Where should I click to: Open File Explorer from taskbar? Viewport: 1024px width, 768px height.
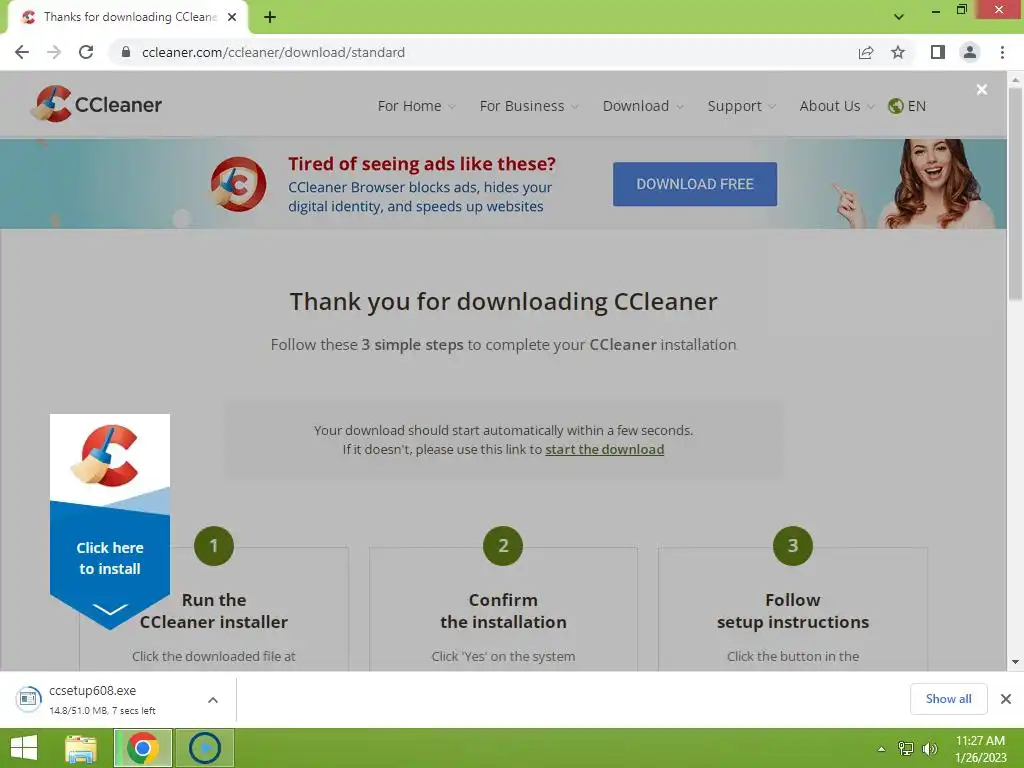point(81,748)
